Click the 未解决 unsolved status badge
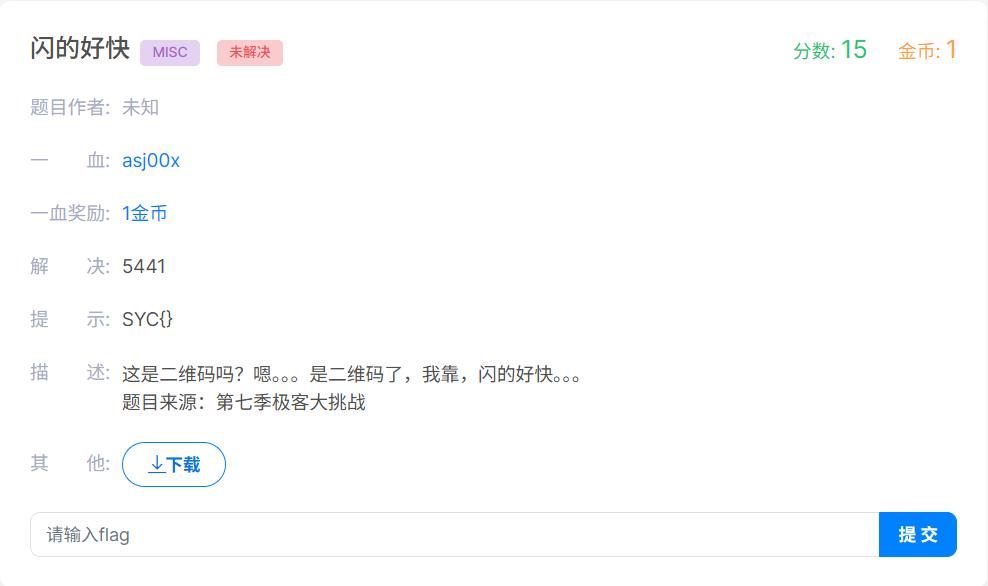 (x=250, y=52)
